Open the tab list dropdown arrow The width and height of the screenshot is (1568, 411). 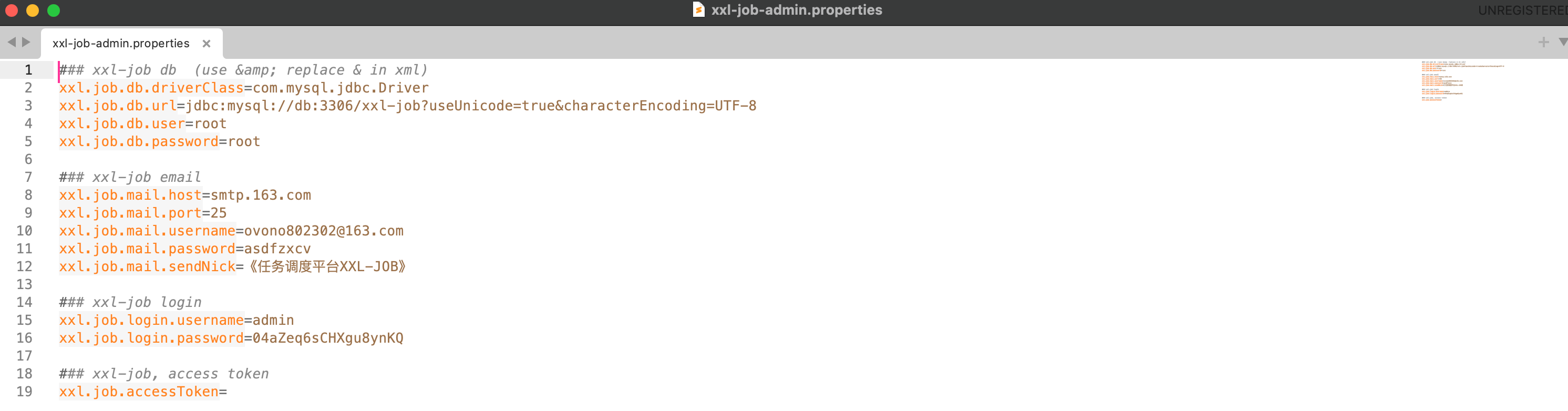1562,42
